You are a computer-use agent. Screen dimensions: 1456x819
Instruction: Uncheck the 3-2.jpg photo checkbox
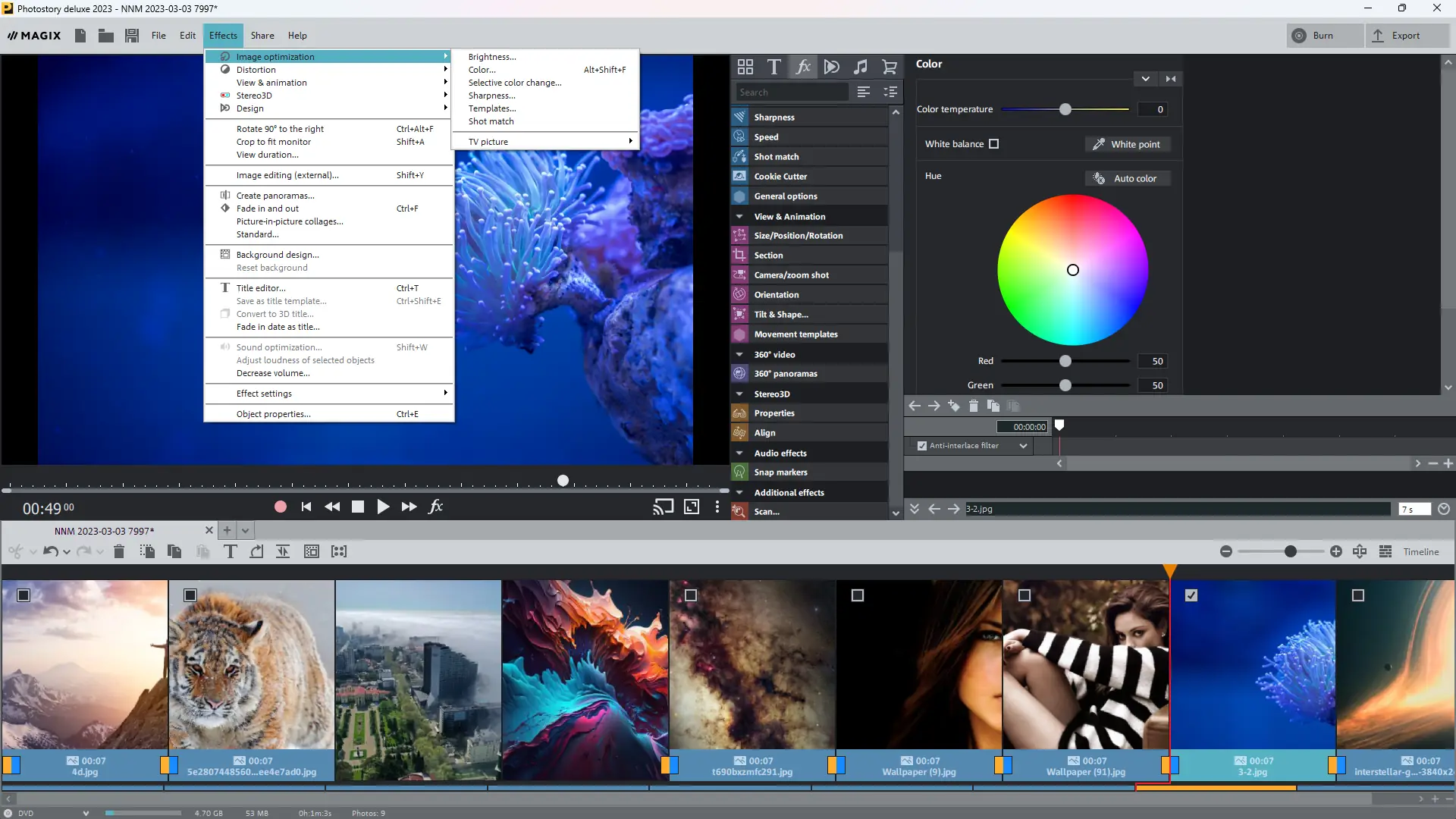pos(1191,595)
